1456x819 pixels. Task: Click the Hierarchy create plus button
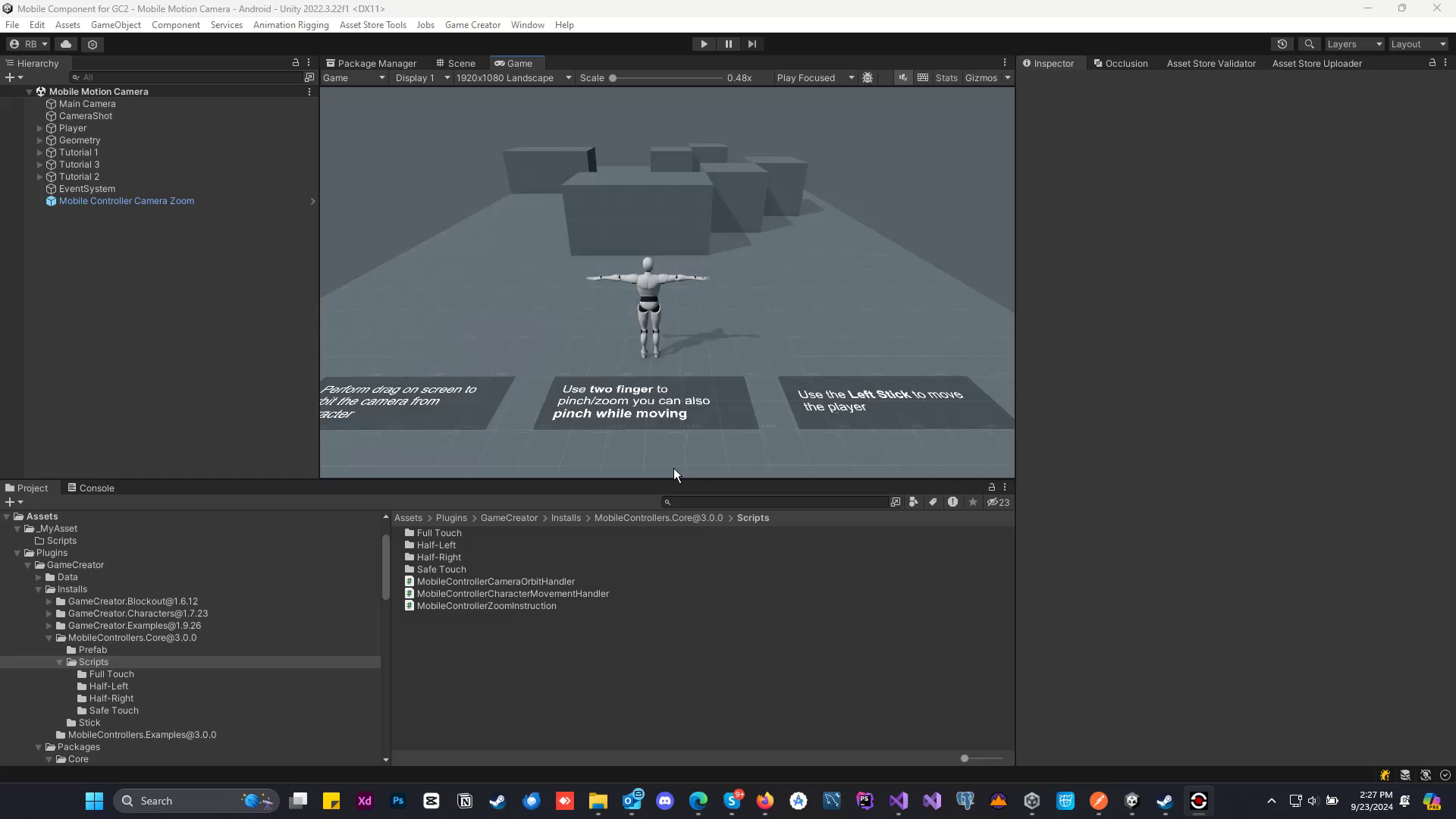point(14,77)
